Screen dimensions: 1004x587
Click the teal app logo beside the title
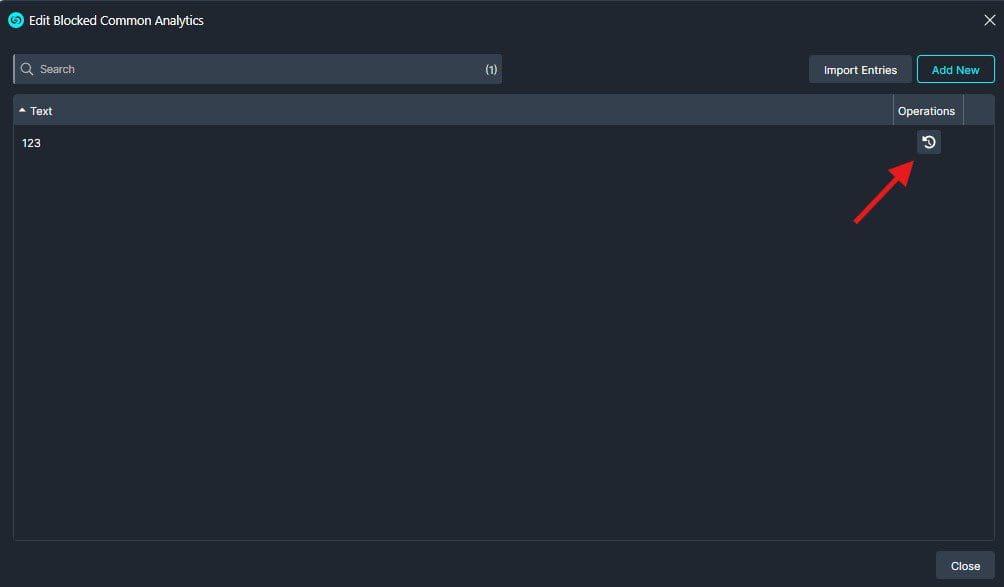[x=16, y=20]
